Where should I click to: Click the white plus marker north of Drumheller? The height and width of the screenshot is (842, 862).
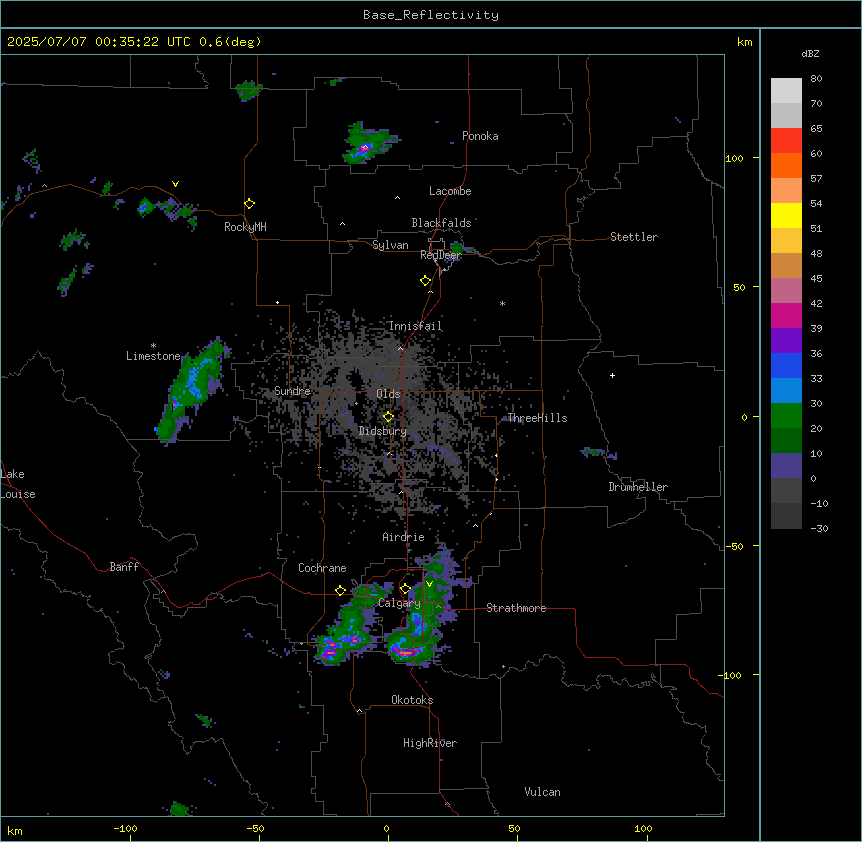612,375
